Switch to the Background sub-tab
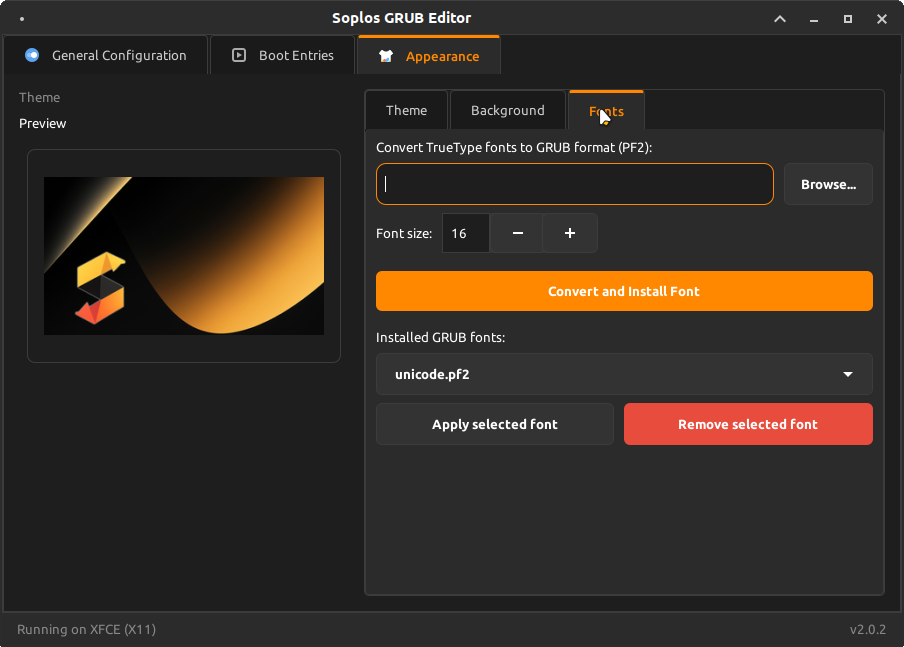Image resolution: width=904 pixels, height=647 pixels. coord(507,110)
